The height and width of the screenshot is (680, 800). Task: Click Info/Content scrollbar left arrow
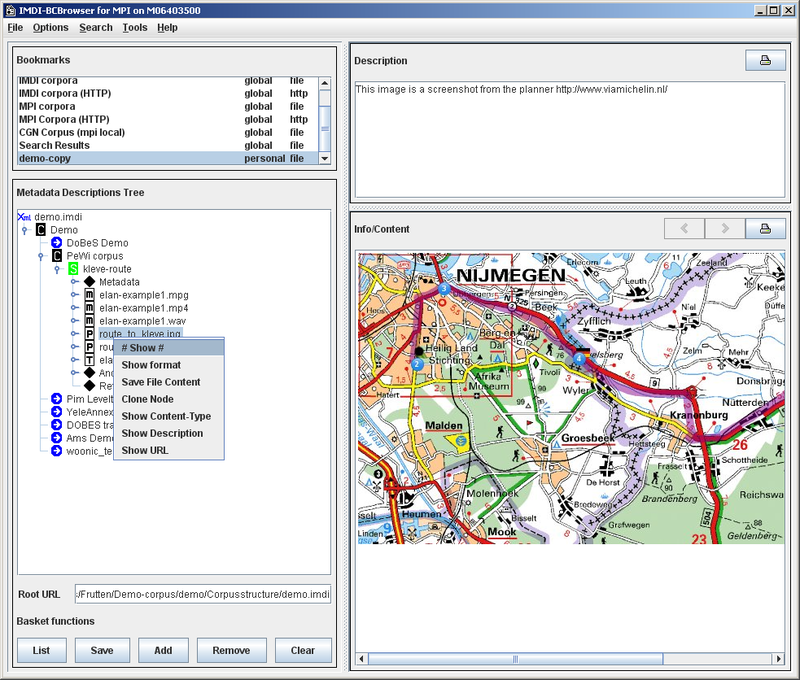pos(362,659)
